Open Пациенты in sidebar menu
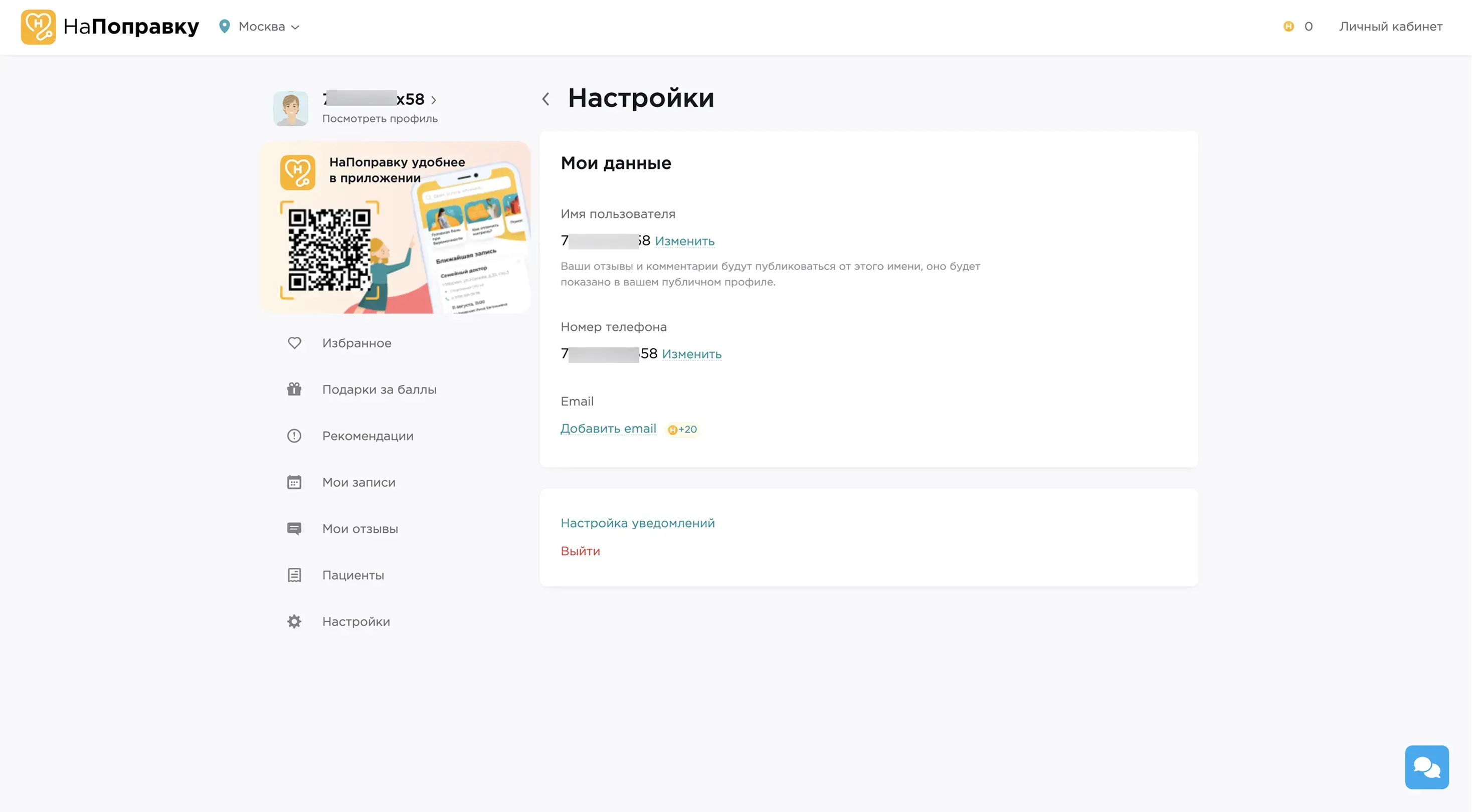Image resolution: width=1472 pixels, height=812 pixels. tap(352, 575)
